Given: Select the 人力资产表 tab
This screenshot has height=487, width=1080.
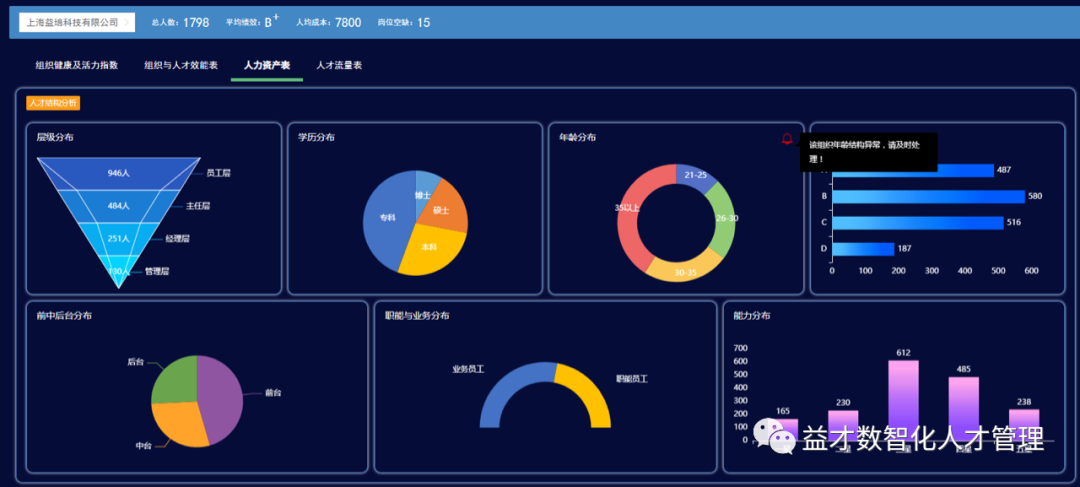Looking at the screenshot, I should tap(267, 65).
